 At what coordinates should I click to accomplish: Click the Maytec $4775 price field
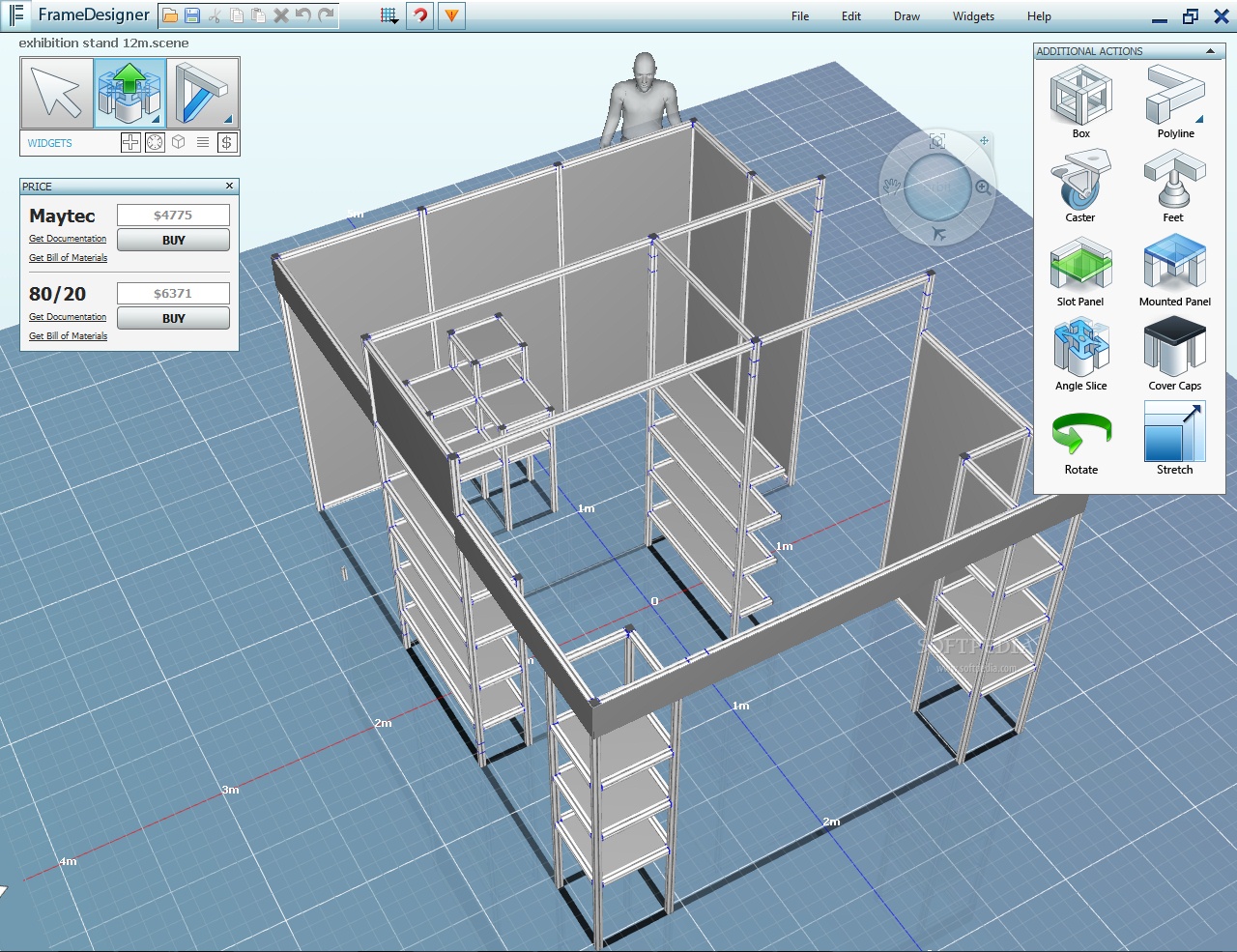(x=173, y=215)
